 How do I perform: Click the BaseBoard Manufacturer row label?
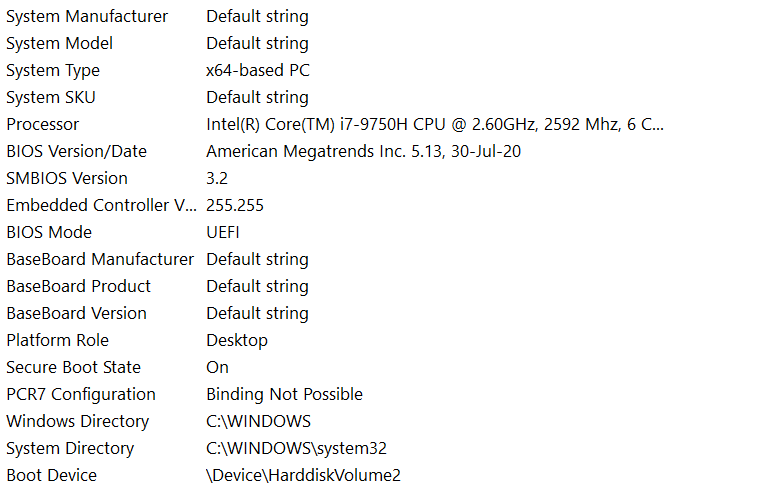100,259
